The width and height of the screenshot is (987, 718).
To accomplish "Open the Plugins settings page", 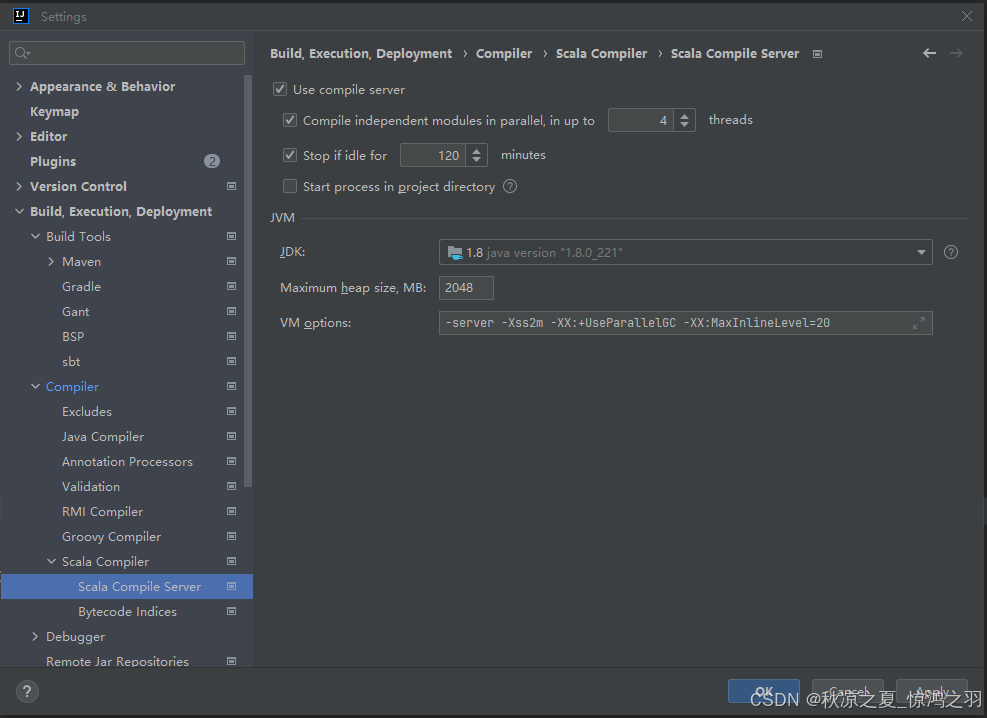I will 53,161.
